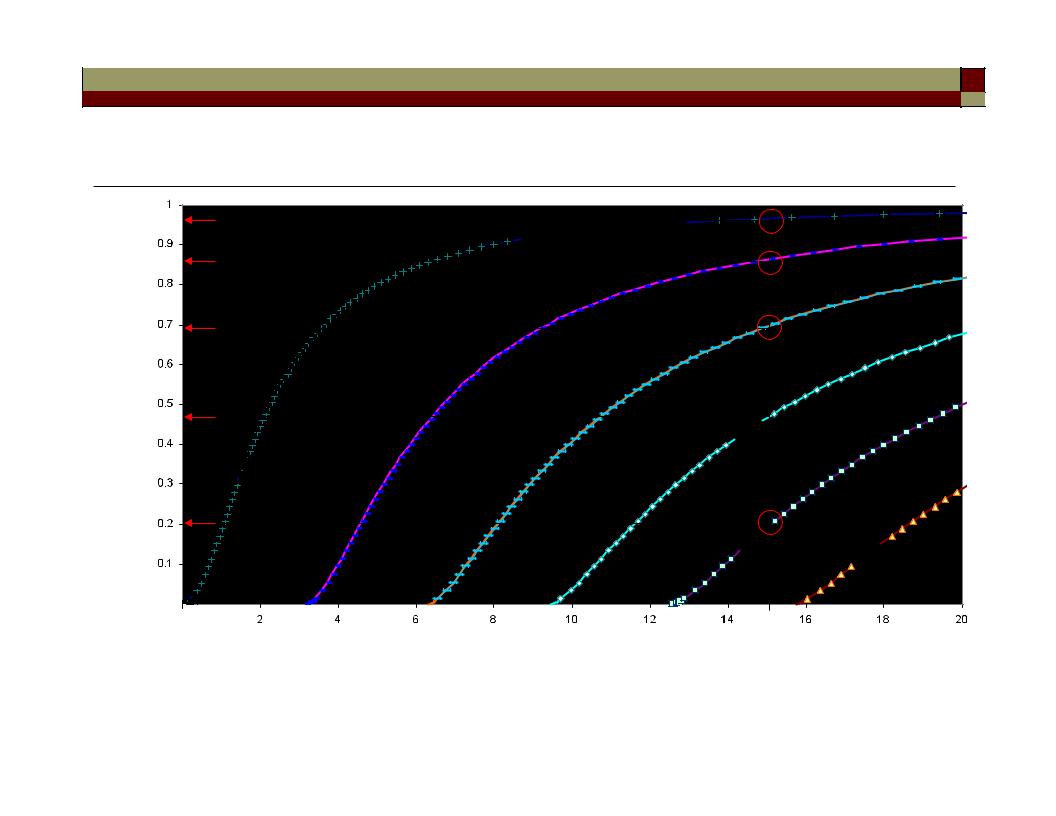Screen dimensions: 1056x816
Task: Click the y-axis value "0.1"
Action: [166, 563]
